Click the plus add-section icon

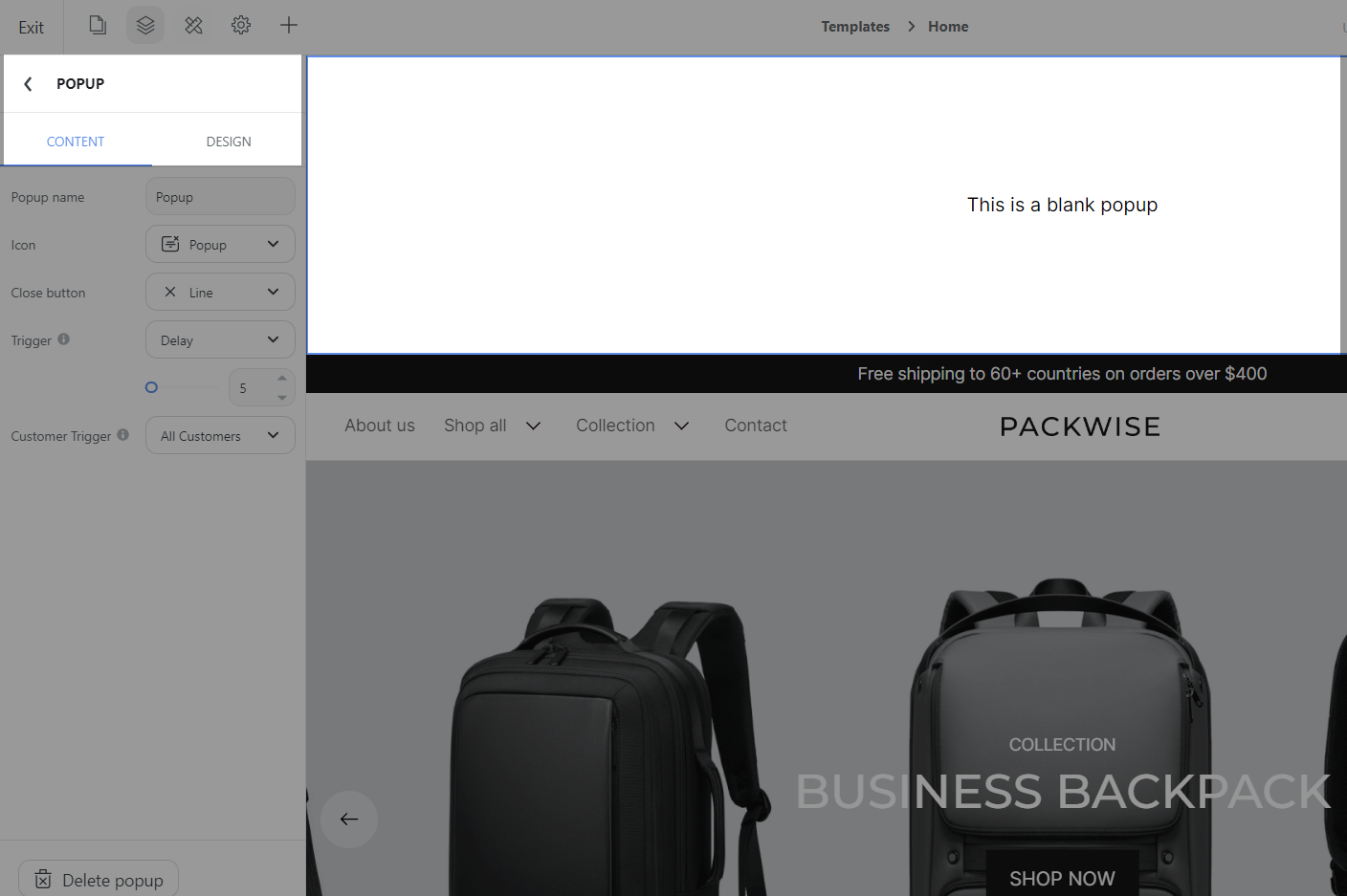(289, 25)
